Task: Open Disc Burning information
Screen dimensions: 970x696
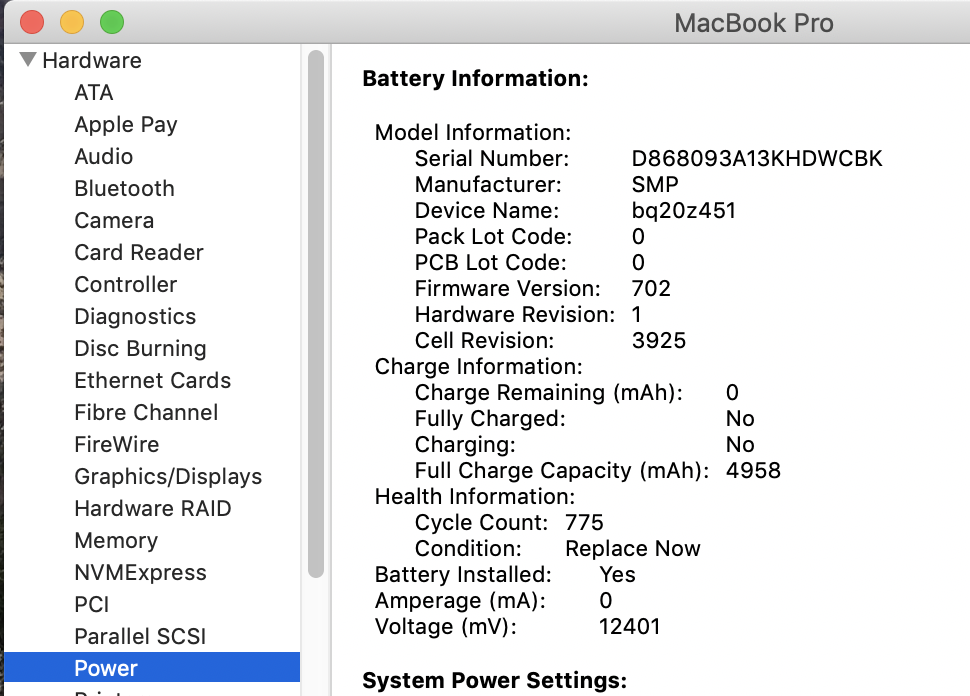Action: [x=140, y=349]
